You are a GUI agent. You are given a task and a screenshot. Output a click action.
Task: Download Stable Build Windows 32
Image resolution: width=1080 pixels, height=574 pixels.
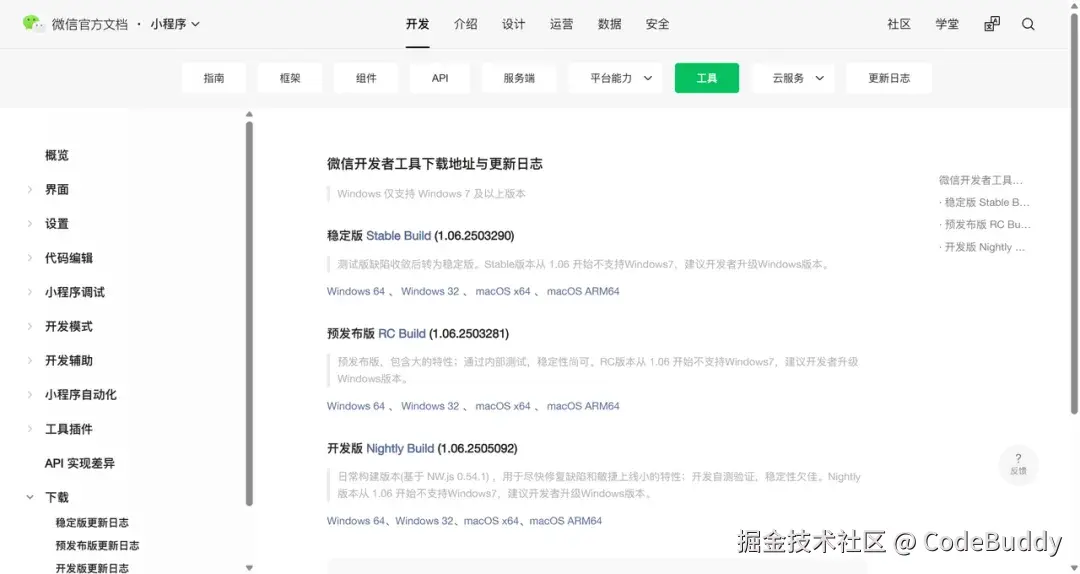click(430, 291)
